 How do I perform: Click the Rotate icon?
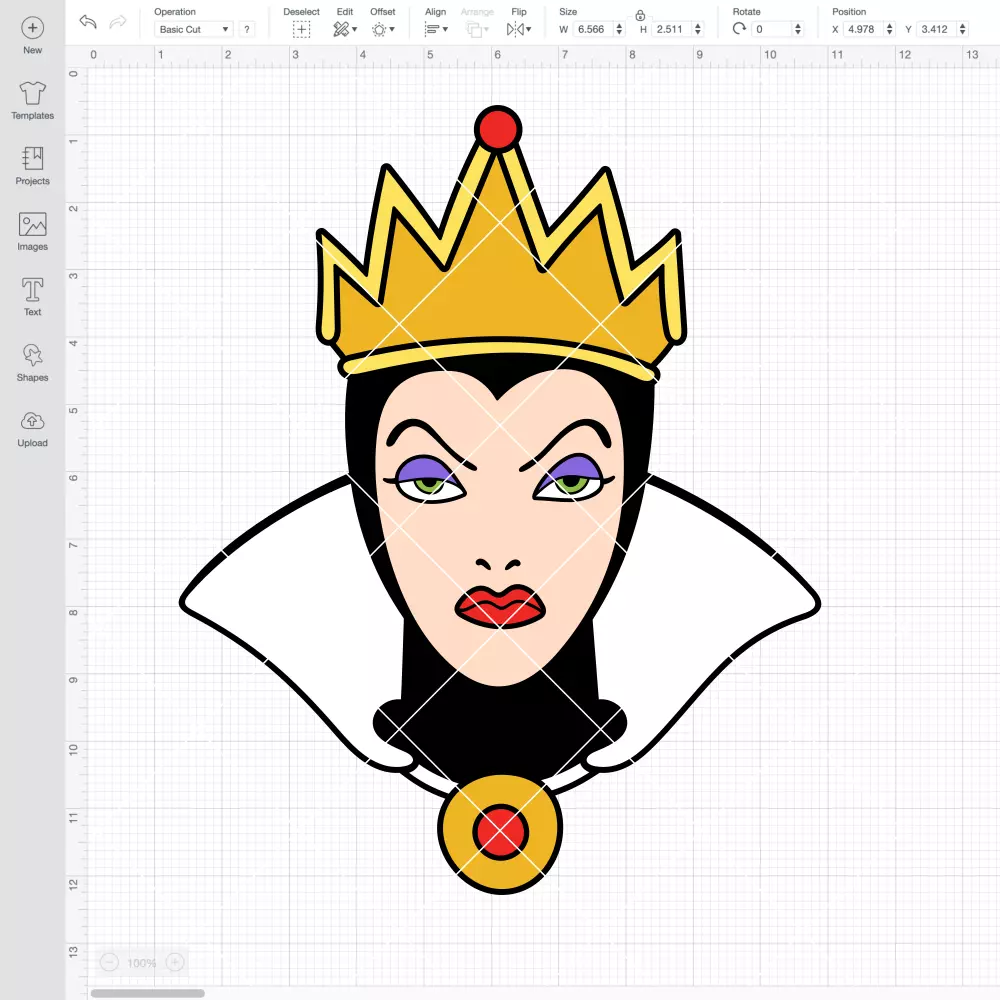coord(739,29)
